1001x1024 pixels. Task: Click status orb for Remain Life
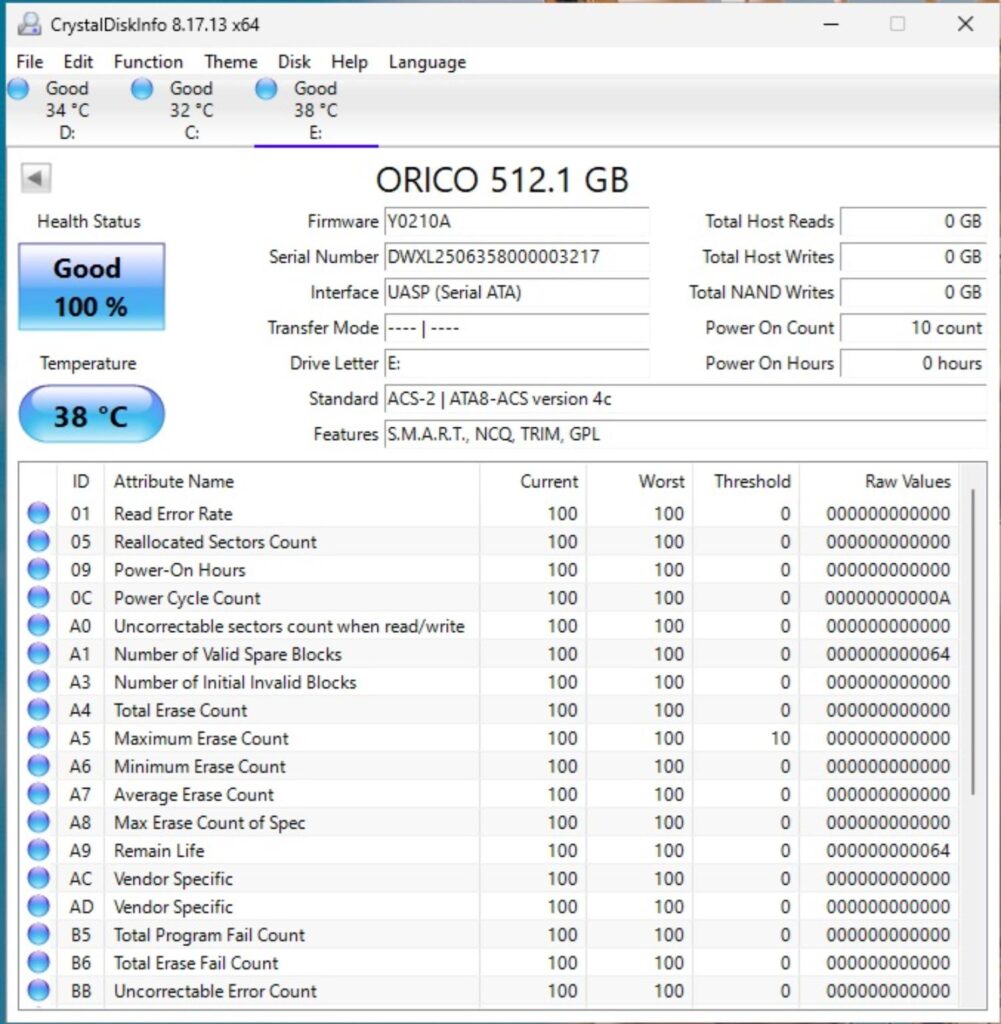[x=39, y=850]
